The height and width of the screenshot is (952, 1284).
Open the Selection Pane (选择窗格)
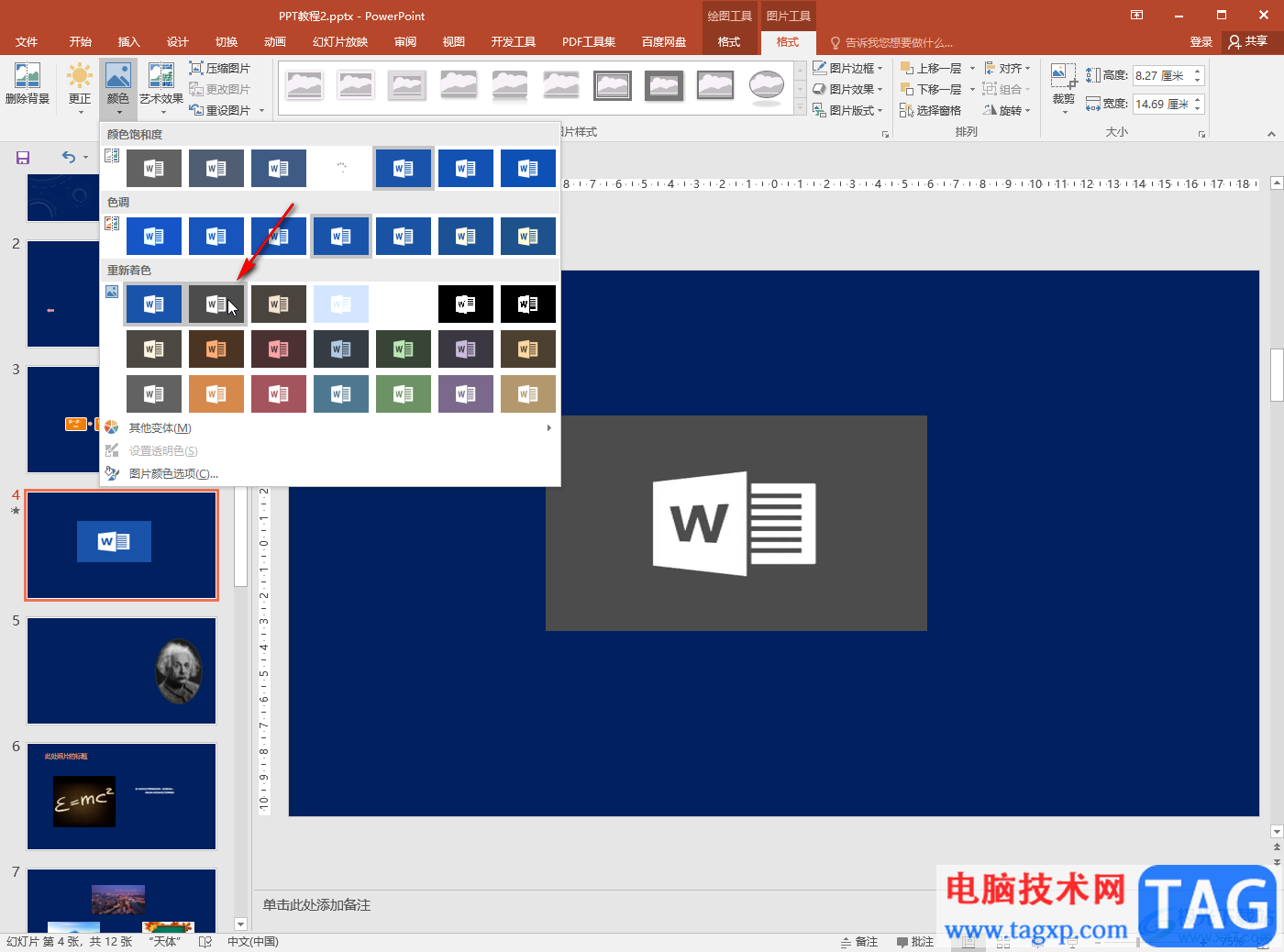(x=930, y=111)
